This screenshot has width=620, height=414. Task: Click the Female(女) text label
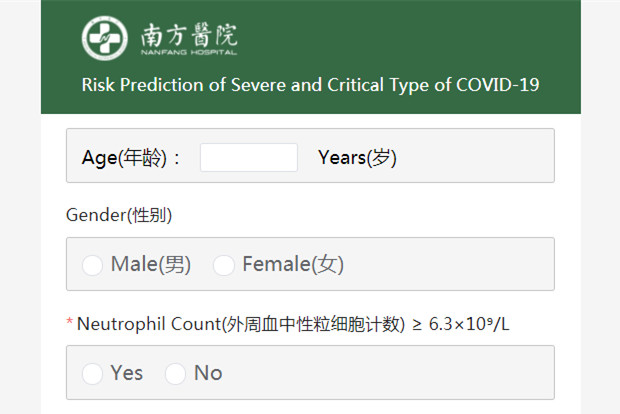293,264
